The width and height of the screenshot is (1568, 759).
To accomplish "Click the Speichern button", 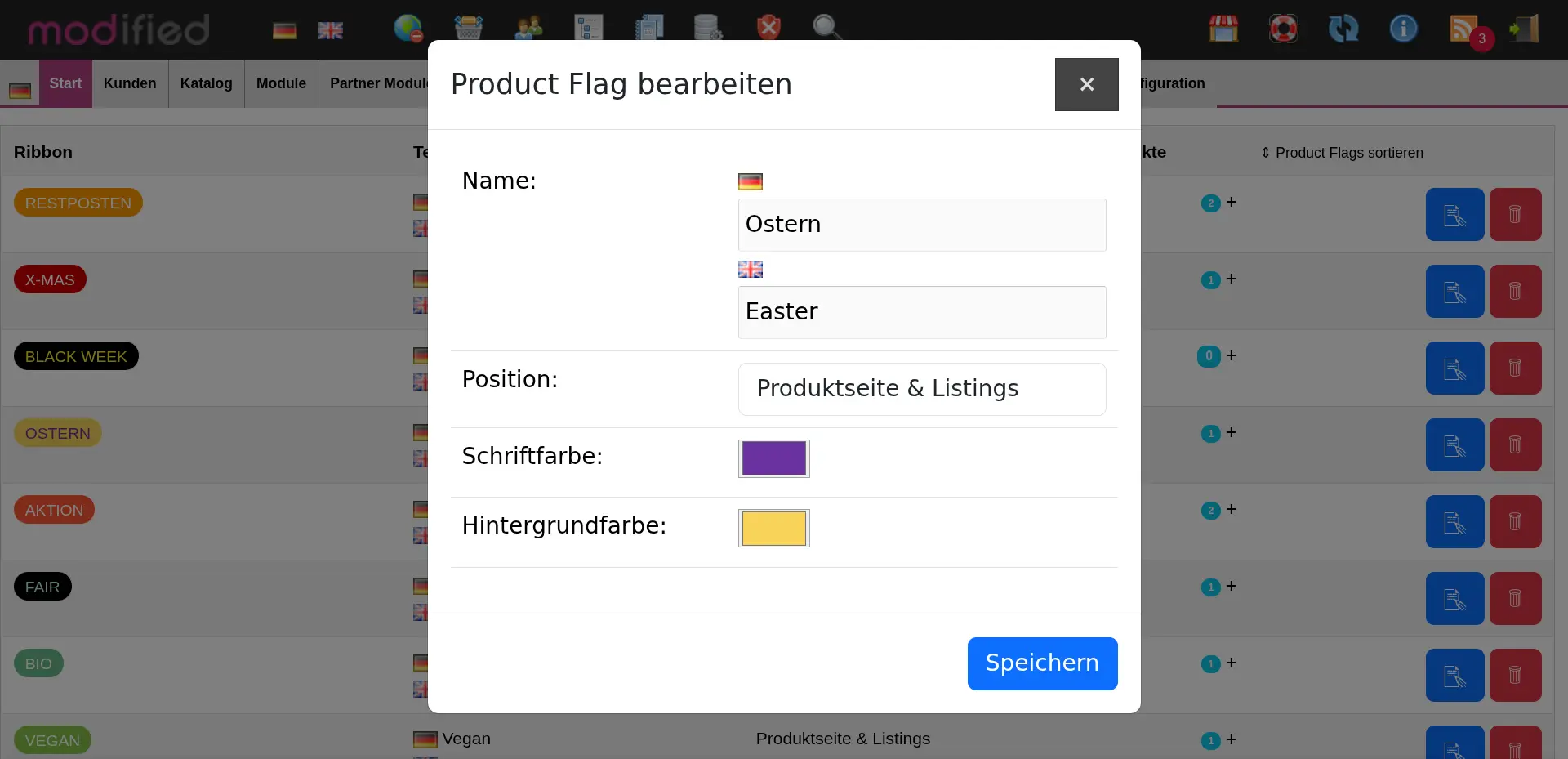I will click(x=1042, y=663).
